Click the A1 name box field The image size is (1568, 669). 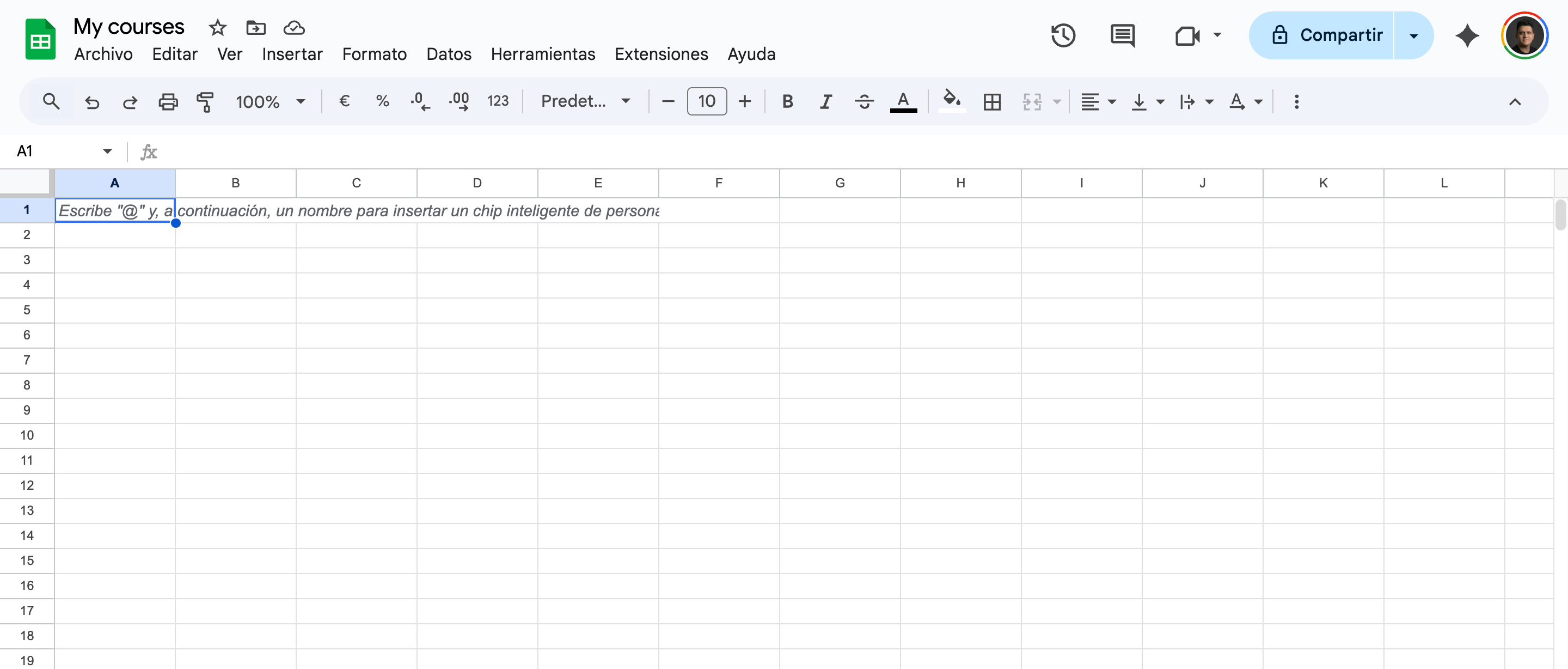(x=55, y=151)
